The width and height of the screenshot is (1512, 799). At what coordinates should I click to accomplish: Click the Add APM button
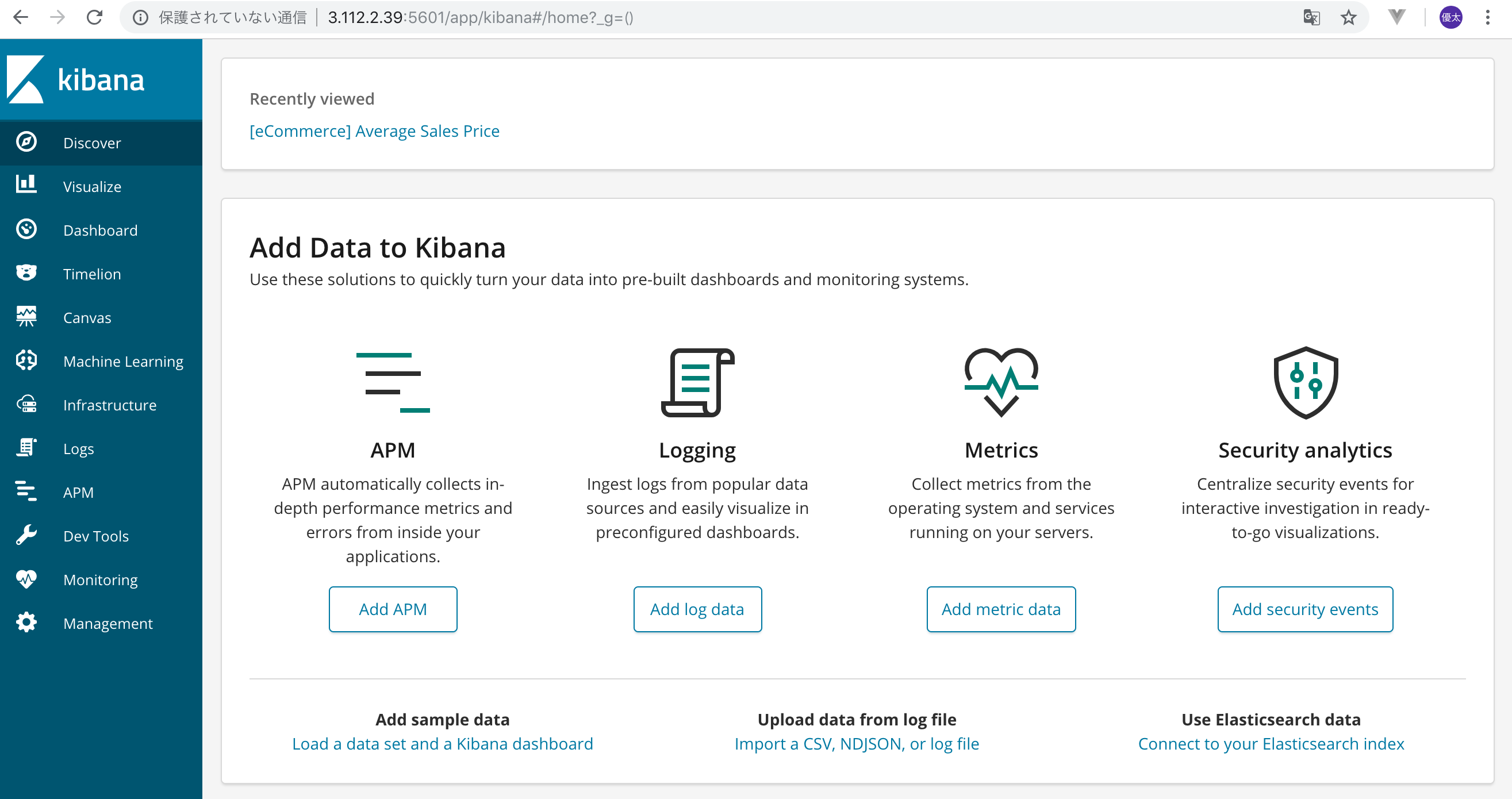(393, 609)
